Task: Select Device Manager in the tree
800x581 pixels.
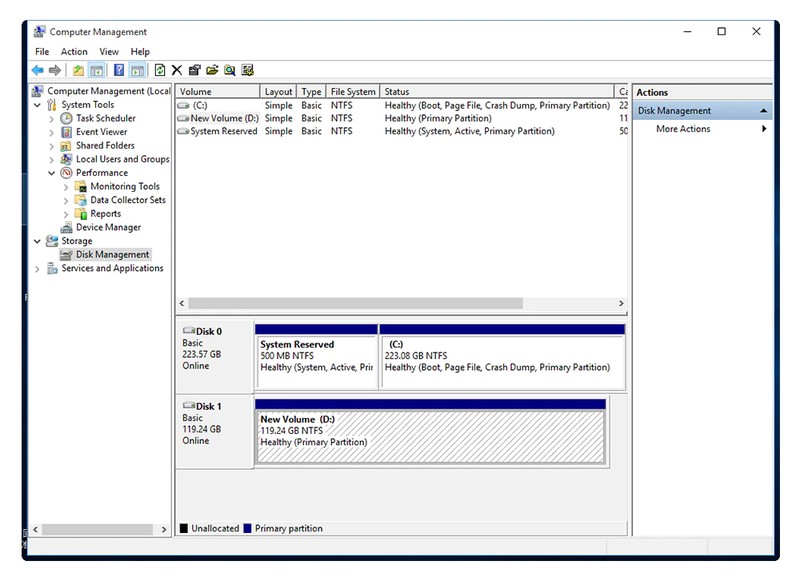Action: (x=108, y=227)
